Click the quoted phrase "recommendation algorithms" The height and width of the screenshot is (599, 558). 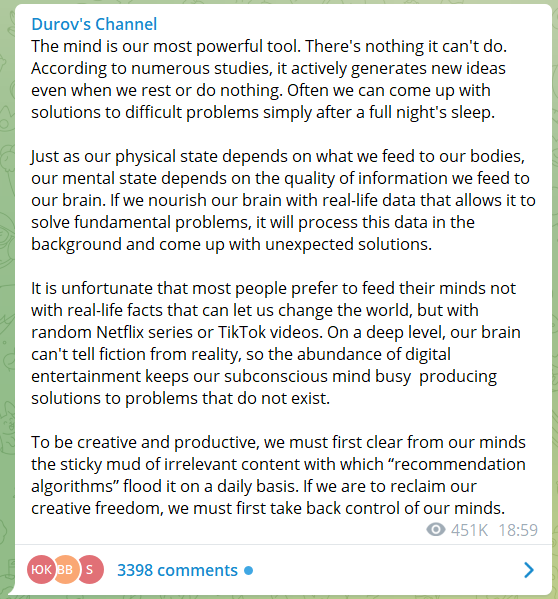click(x=278, y=475)
